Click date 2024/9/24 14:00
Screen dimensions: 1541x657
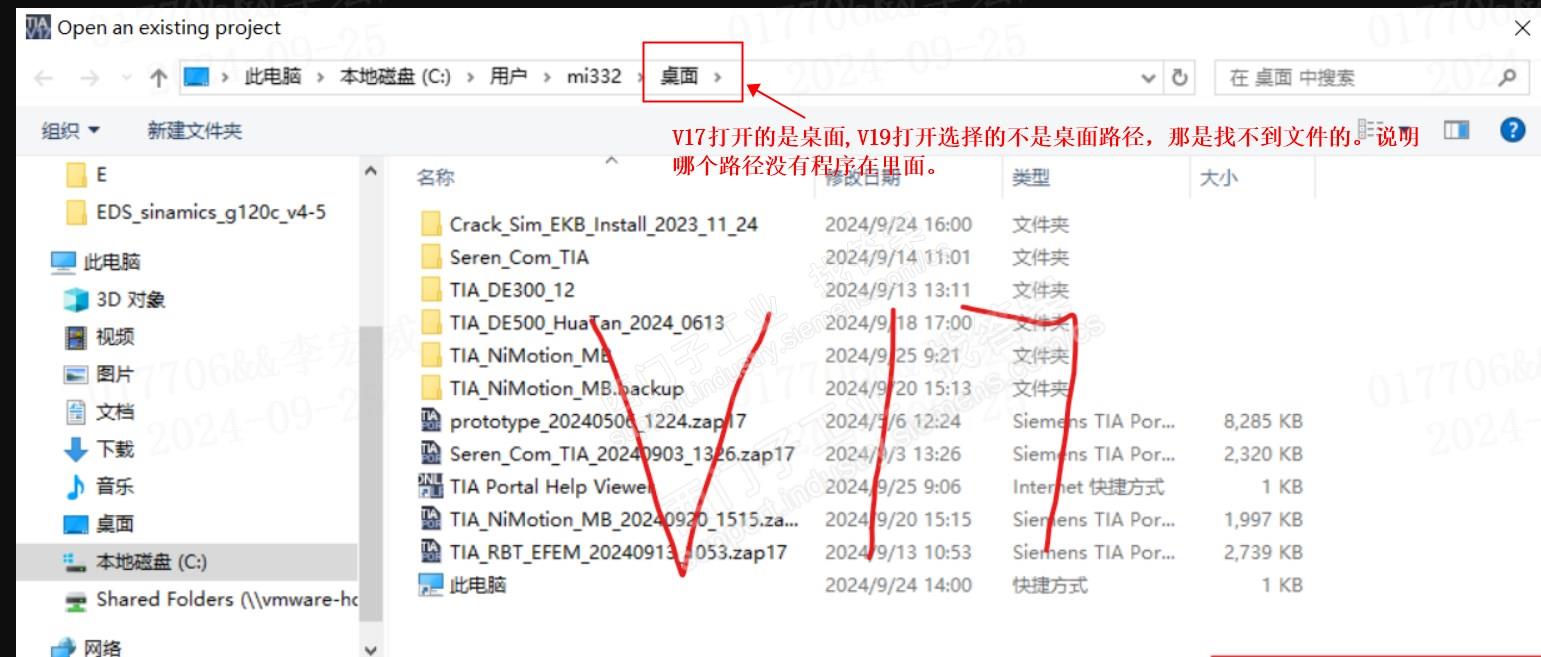898,585
